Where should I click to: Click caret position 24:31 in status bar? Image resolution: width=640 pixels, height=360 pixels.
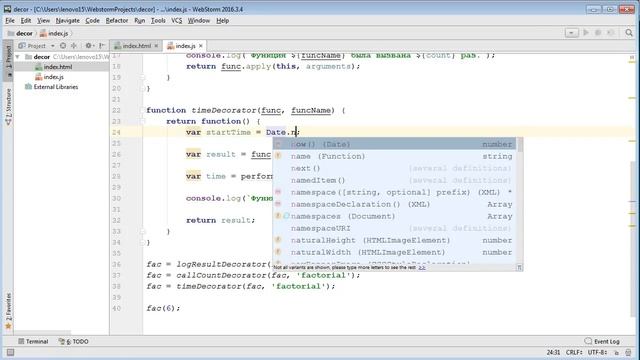(553, 352)
